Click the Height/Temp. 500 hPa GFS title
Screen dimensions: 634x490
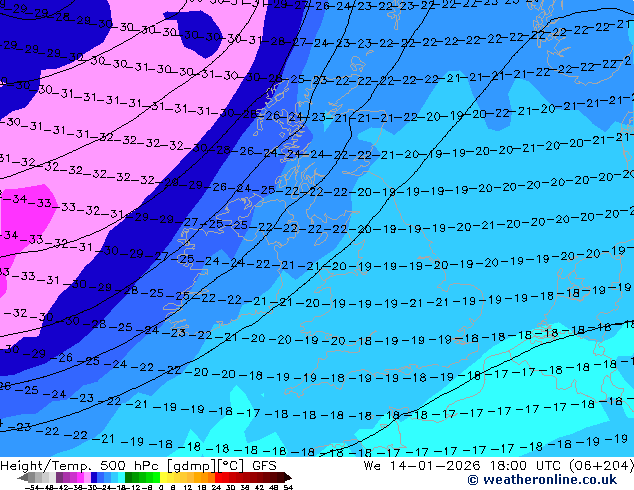(138, 465)
